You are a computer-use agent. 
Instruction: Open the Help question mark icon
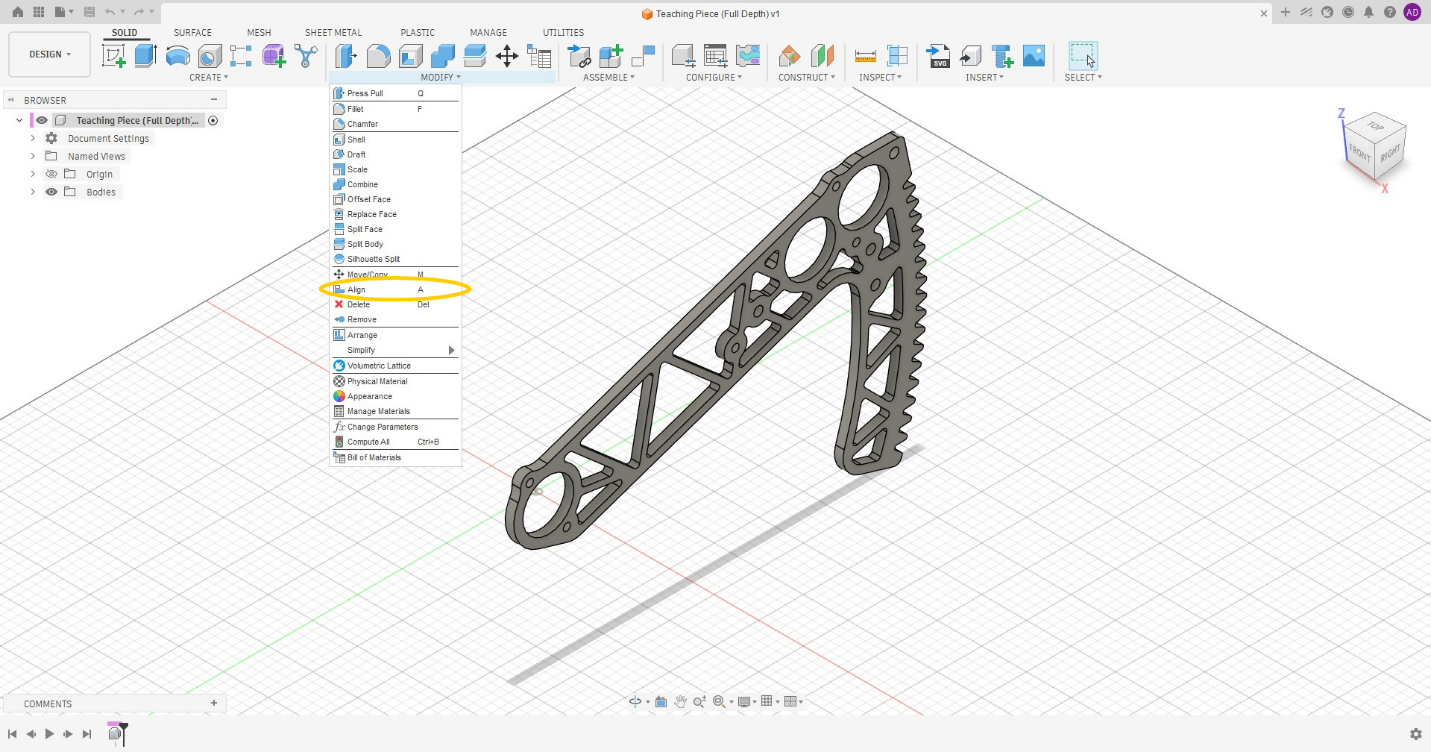[1390, 12]
